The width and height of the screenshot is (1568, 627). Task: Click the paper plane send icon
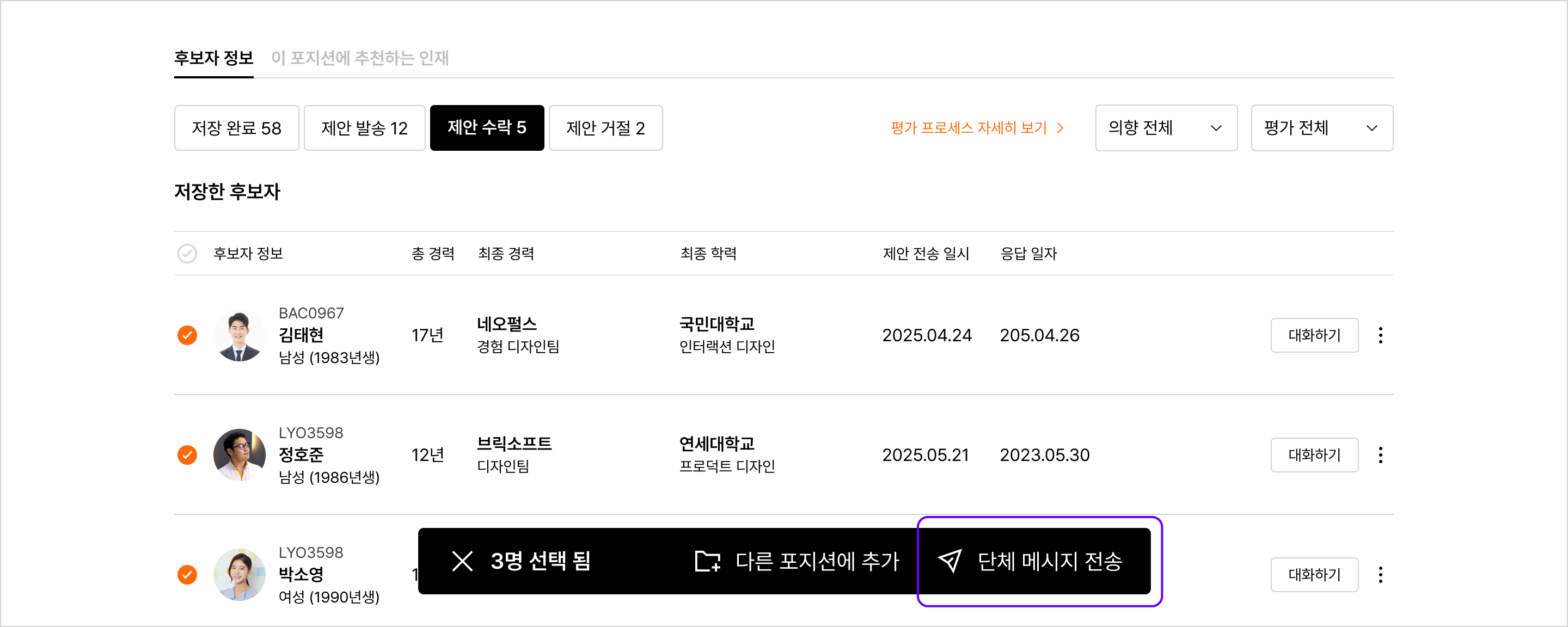pyautogui.click(x=950, y=561)
